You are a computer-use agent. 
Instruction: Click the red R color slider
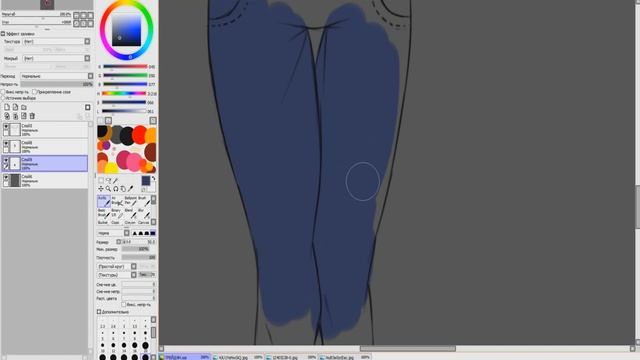point(125,67)
